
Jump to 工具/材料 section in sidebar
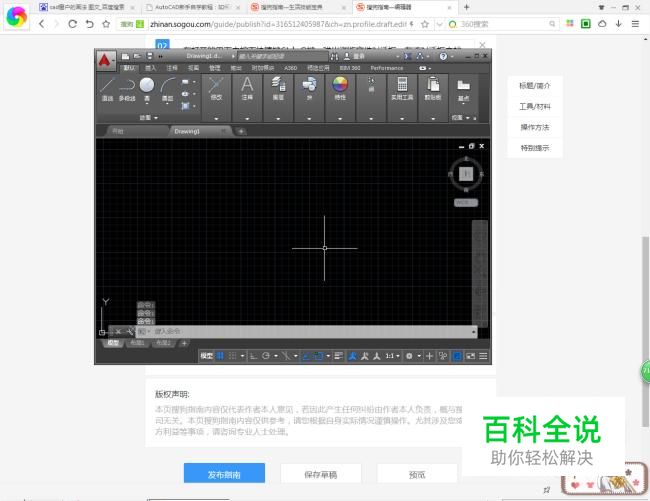pyautogui.click(x=535, y=106)
